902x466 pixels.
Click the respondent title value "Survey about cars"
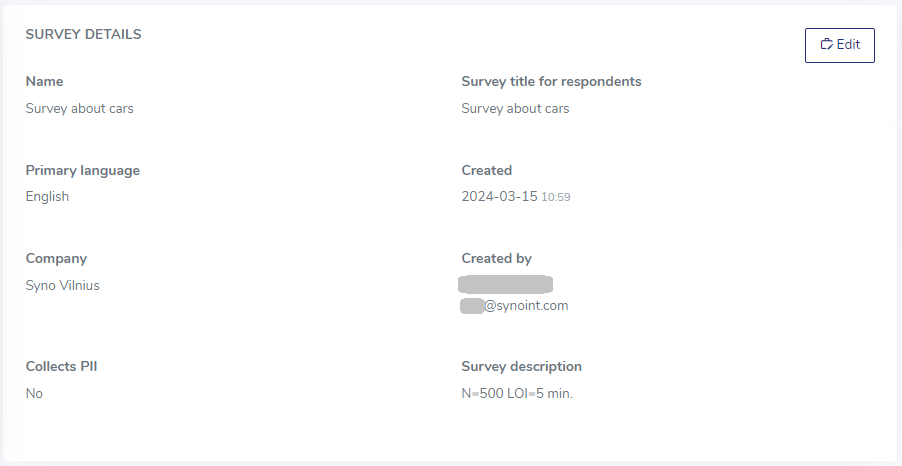(515, 109)
